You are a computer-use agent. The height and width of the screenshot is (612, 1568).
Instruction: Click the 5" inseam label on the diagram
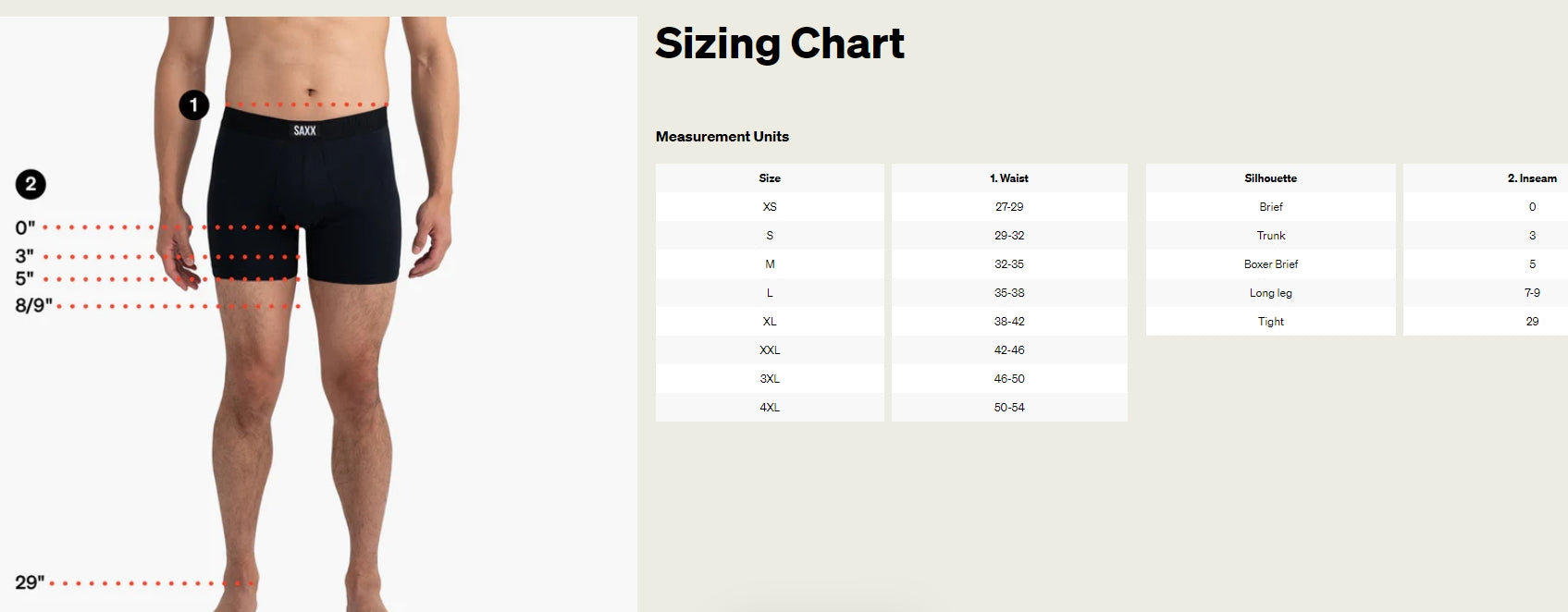coord(25,278)
